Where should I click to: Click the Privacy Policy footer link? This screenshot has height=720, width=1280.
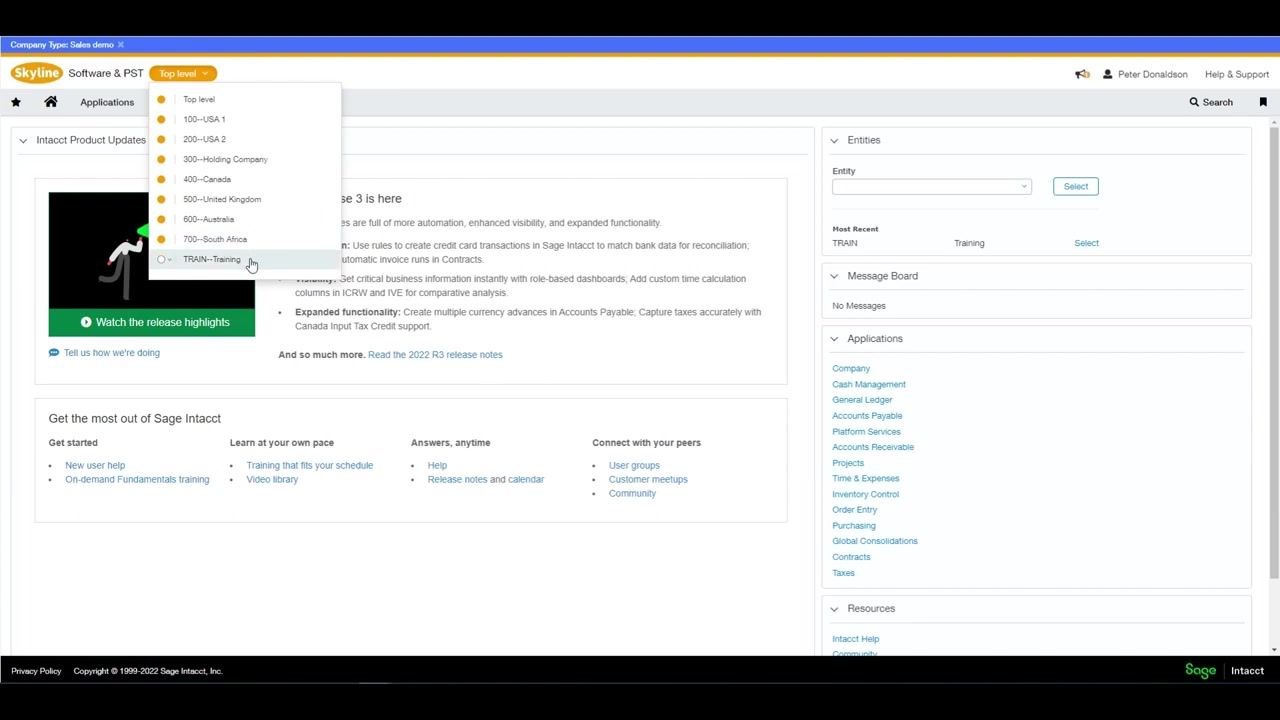[36, 671]
